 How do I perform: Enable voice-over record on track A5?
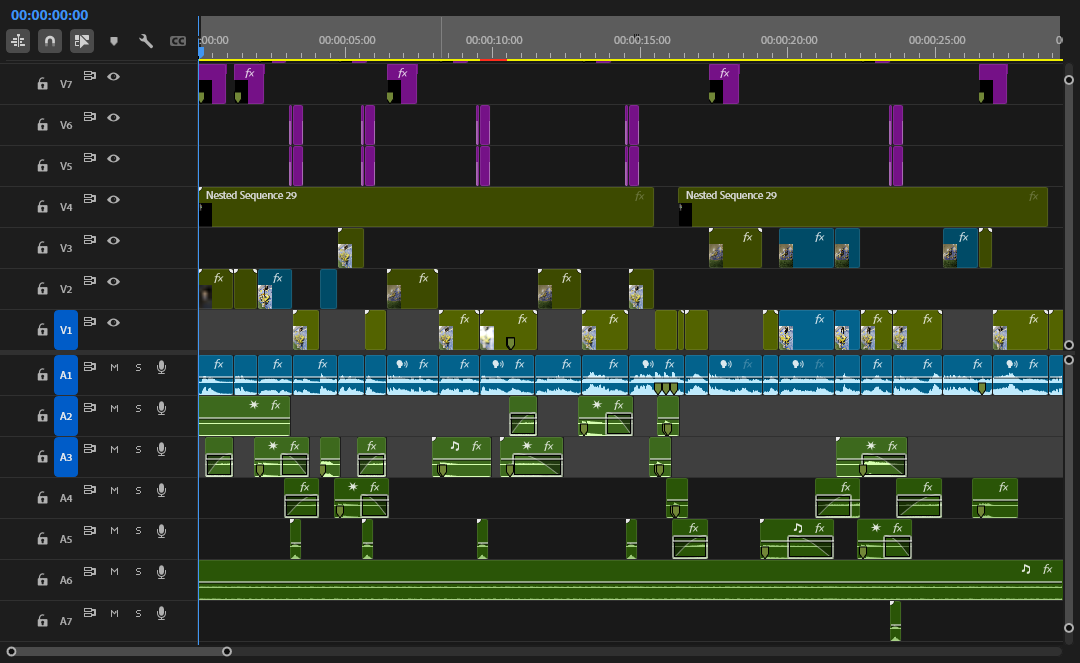(x=161, y=531)
